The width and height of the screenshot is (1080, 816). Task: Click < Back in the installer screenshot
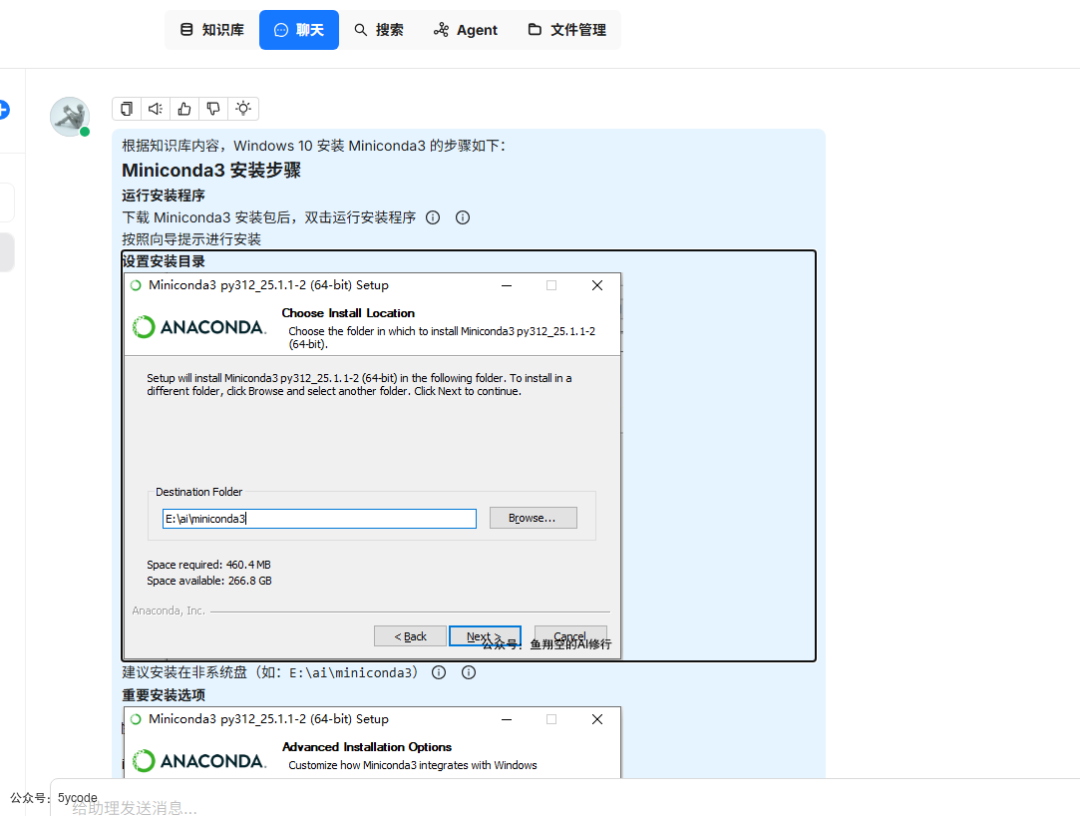point(411,636)
